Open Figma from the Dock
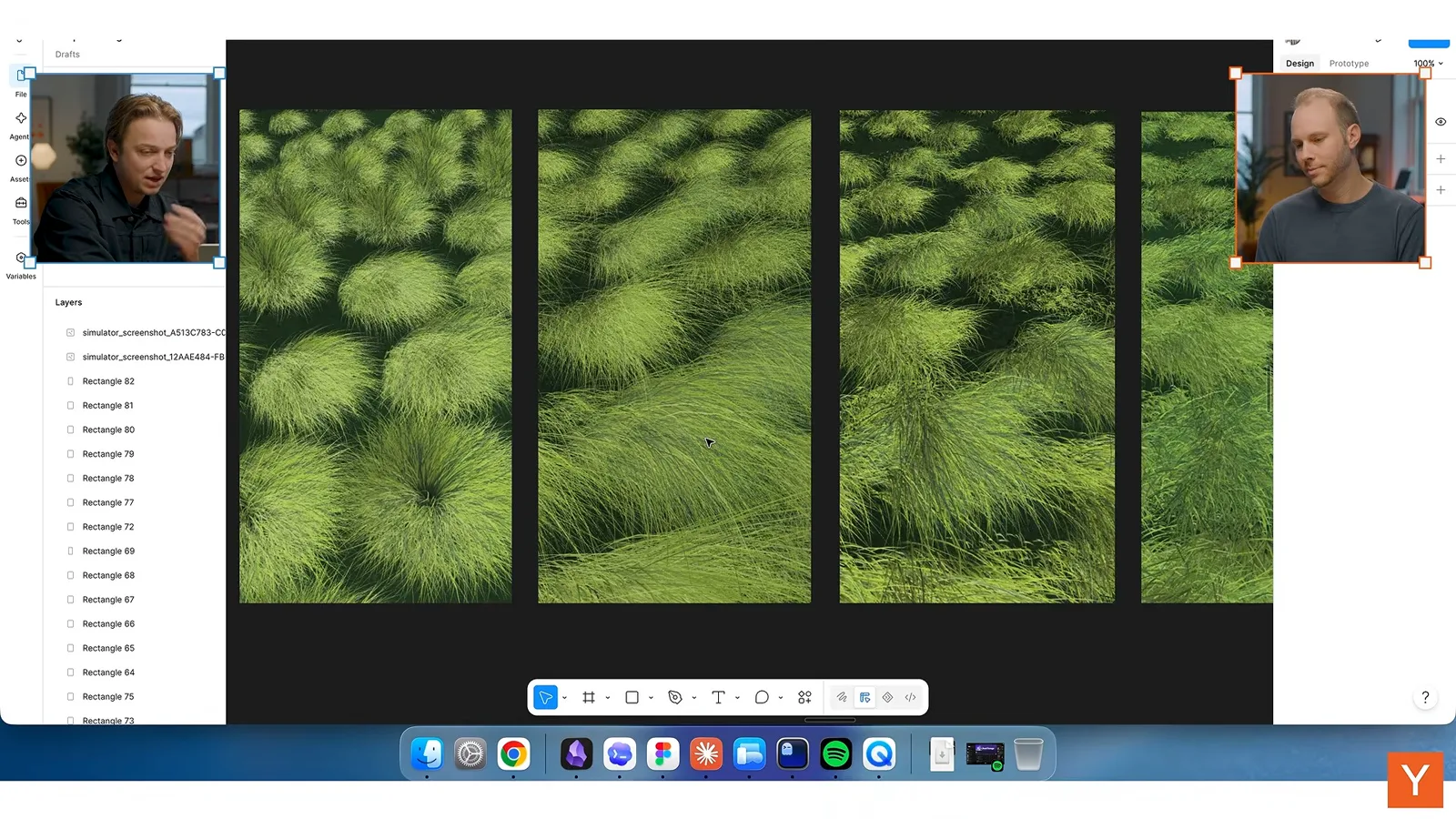 point(662,753)
